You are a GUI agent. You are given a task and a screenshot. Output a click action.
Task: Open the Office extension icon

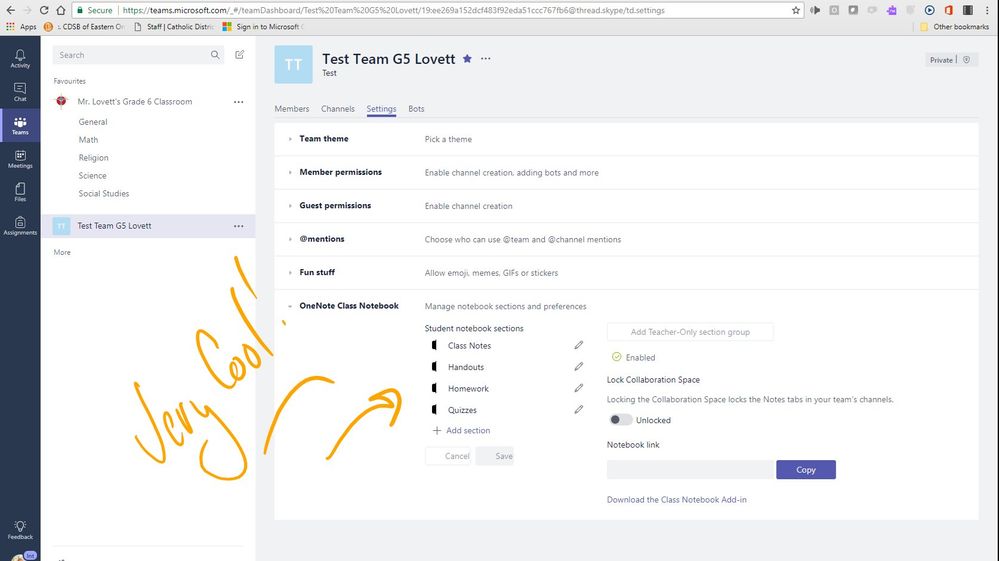point(949,10)
